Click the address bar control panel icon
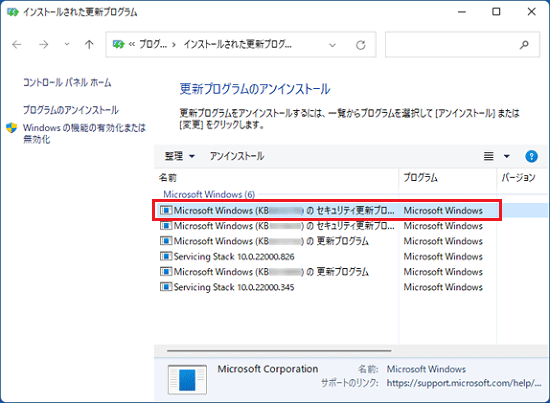 pos(118,45)
